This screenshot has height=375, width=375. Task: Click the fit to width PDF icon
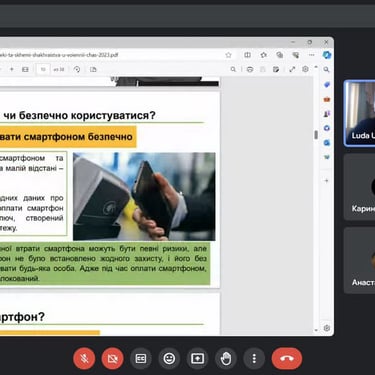point(25,69)
